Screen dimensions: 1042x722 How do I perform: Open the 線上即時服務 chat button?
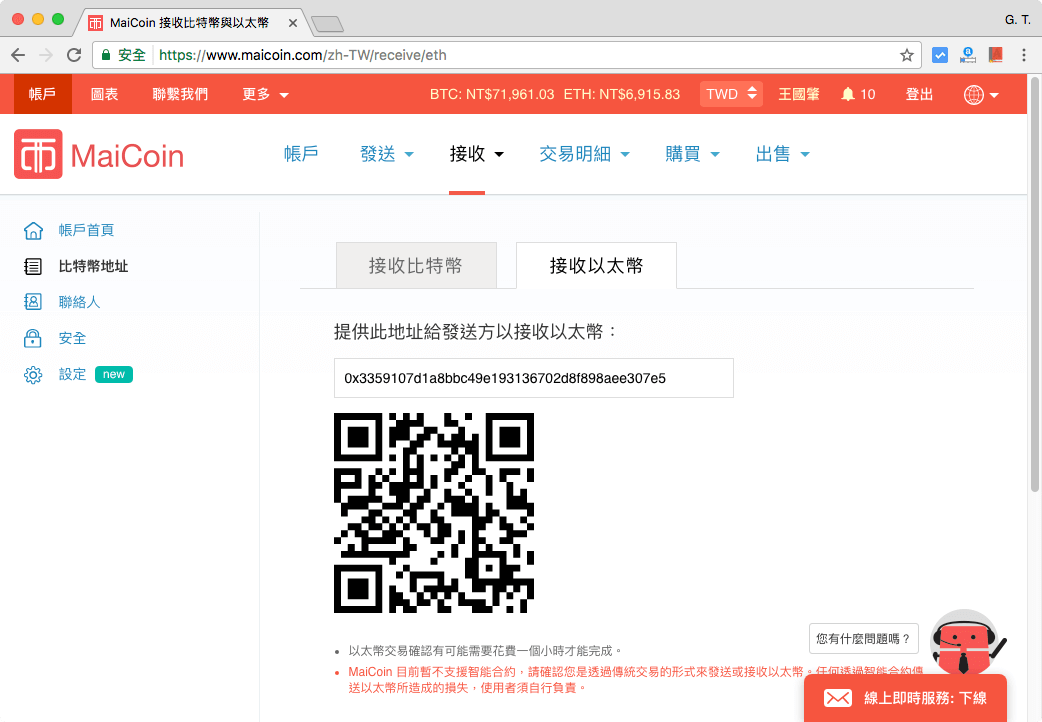click(x=905, y=698)
